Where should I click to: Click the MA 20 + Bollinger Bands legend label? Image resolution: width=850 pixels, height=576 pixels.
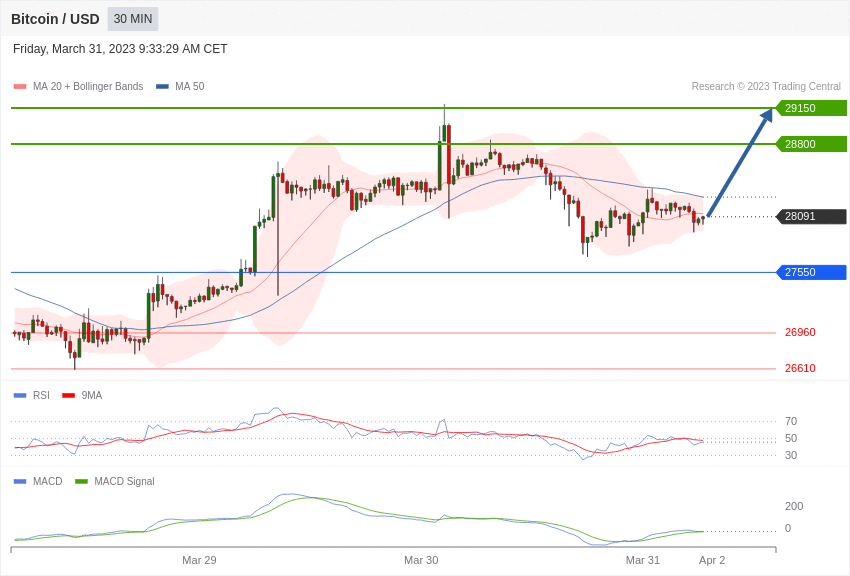coord(88,86)
